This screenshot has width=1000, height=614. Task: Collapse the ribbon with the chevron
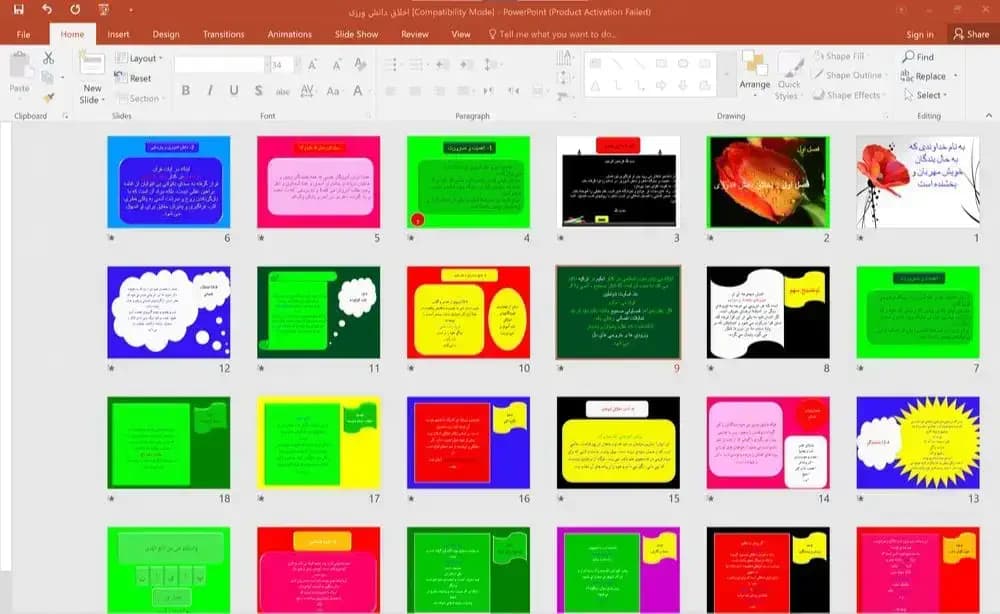[989, 115]
